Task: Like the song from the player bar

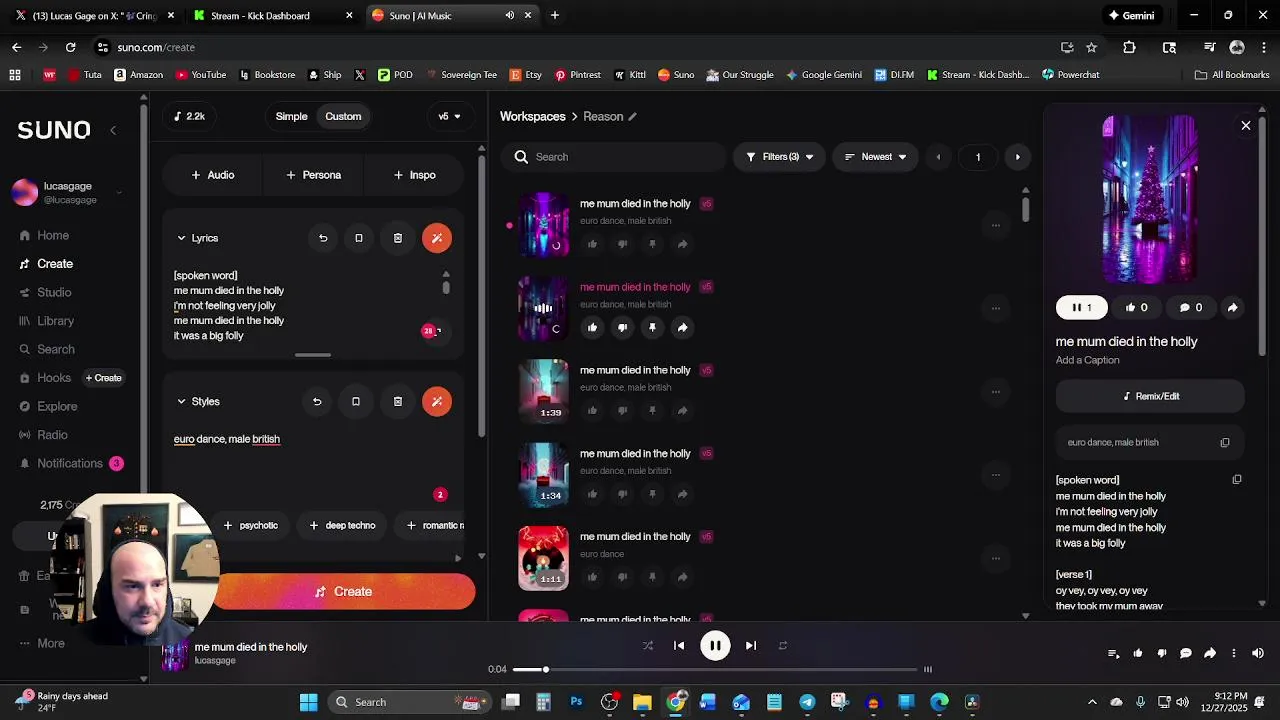Action: (x=1137, y=653)
